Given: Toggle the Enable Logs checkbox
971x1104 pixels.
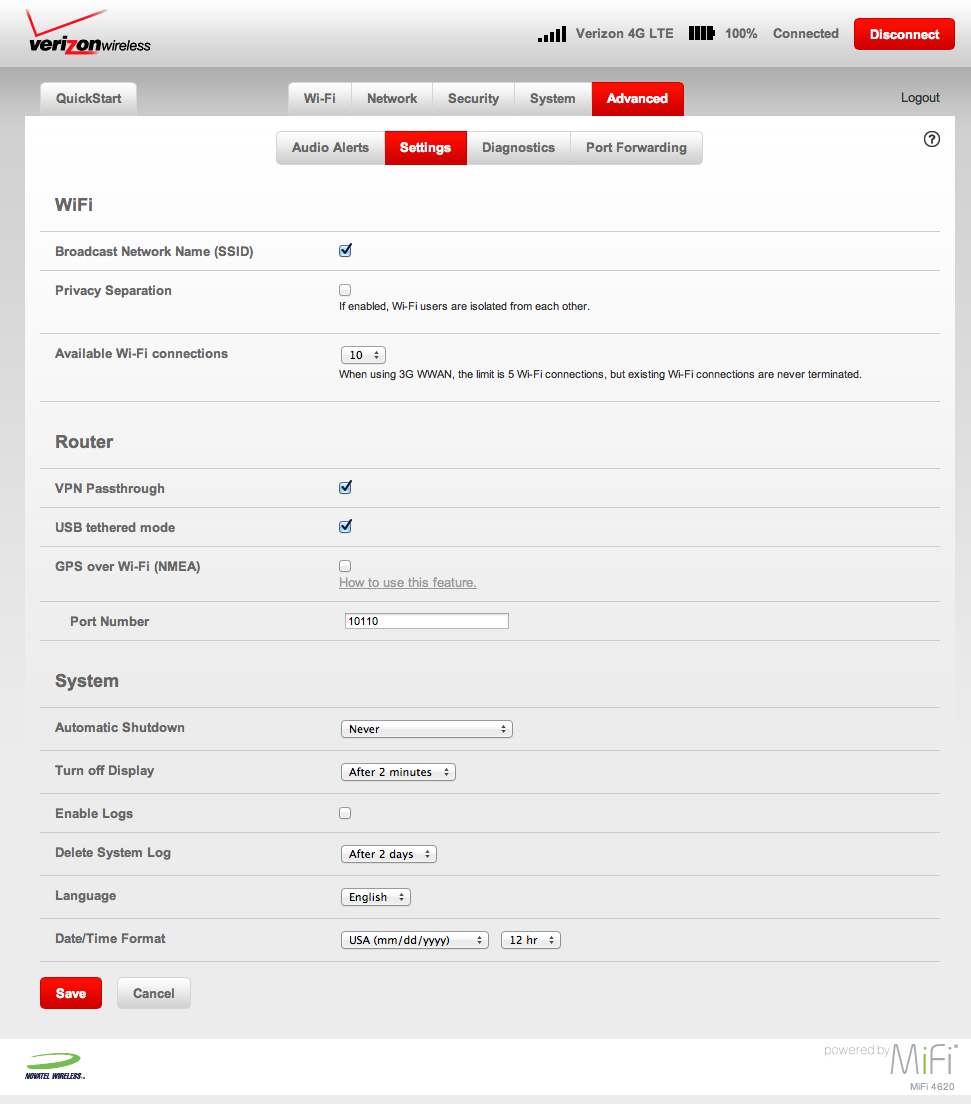Looking at the screenshot, I should (345, 813).
